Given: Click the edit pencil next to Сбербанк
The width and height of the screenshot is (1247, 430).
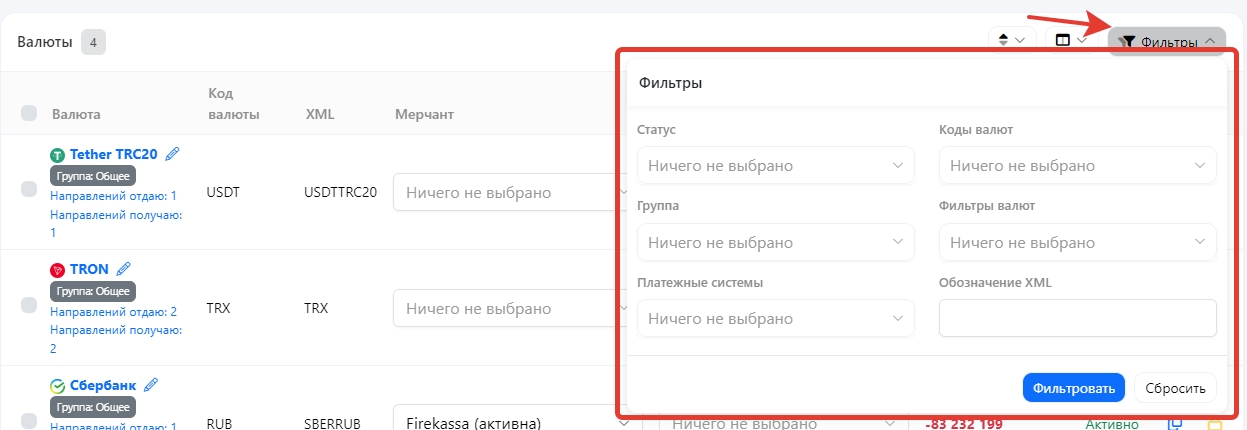Looking at the screenshot, I should (x=152, y=385).
